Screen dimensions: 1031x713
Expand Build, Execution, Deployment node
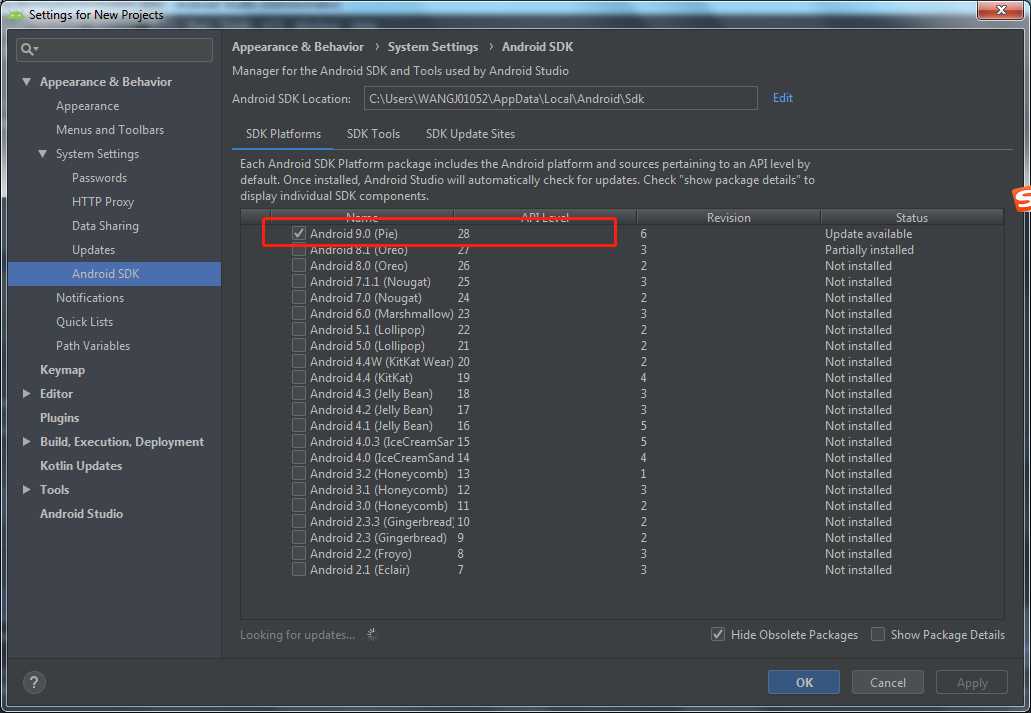(x=26, y=441)
